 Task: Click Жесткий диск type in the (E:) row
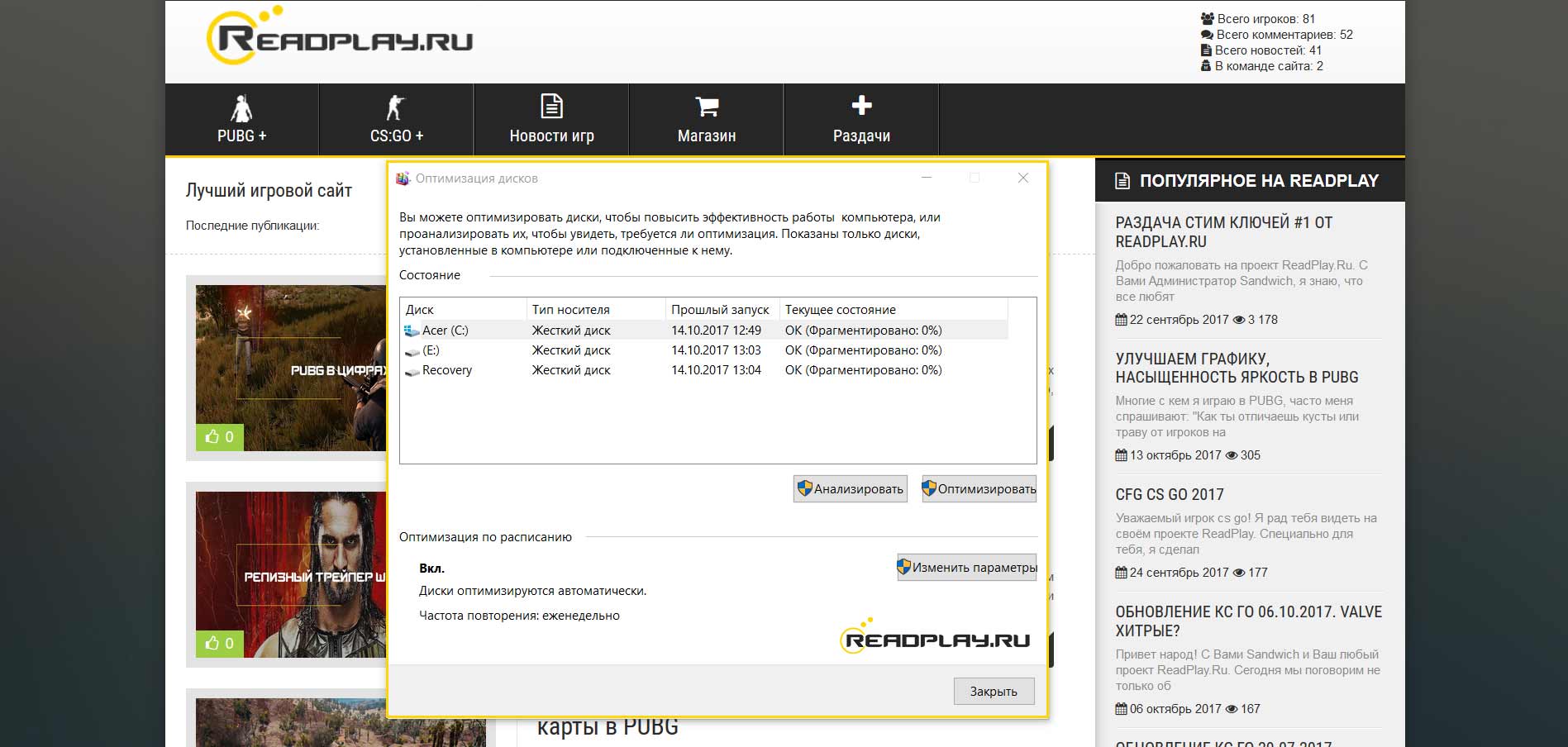tap(571, 350)
